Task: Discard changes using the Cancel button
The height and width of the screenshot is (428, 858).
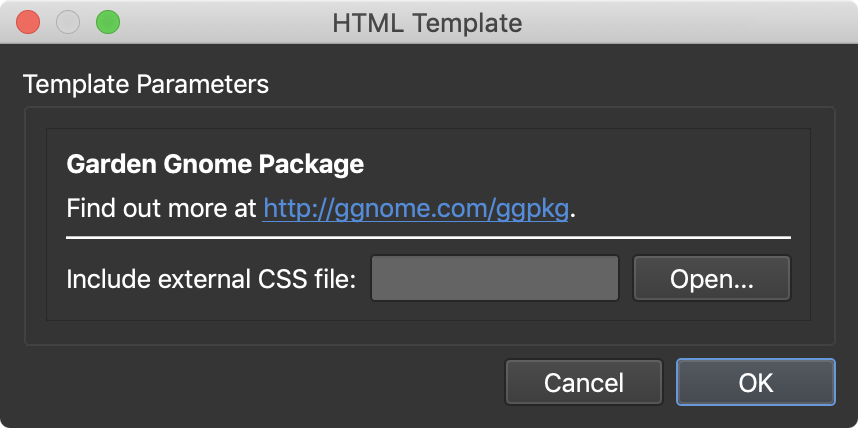Action: [x=584, y=382]
